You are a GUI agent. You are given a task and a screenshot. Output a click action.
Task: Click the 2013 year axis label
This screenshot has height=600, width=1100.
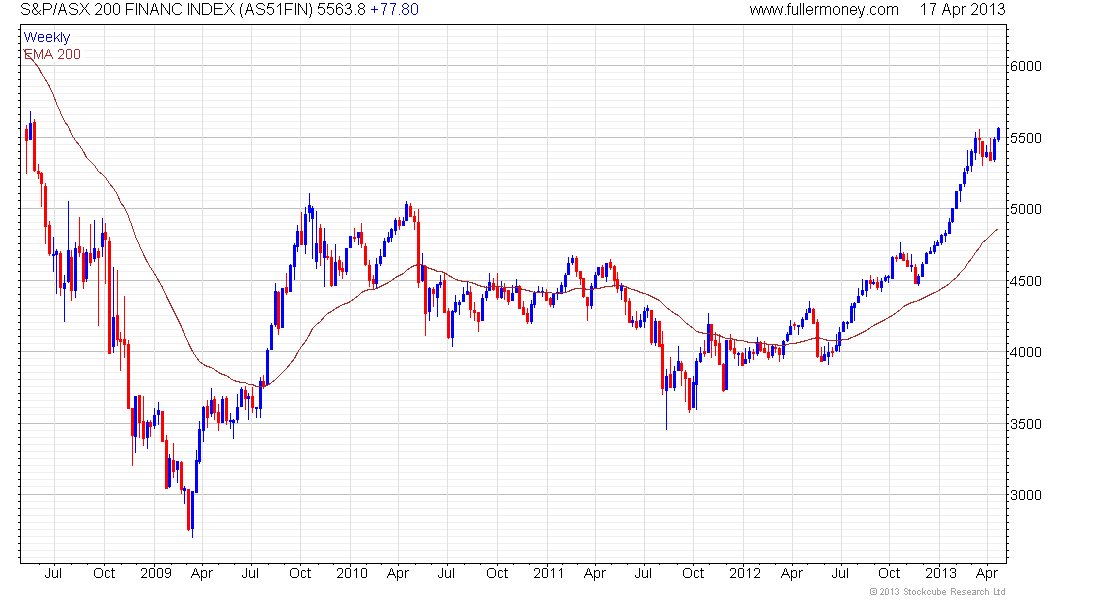[x=941, y=573]
